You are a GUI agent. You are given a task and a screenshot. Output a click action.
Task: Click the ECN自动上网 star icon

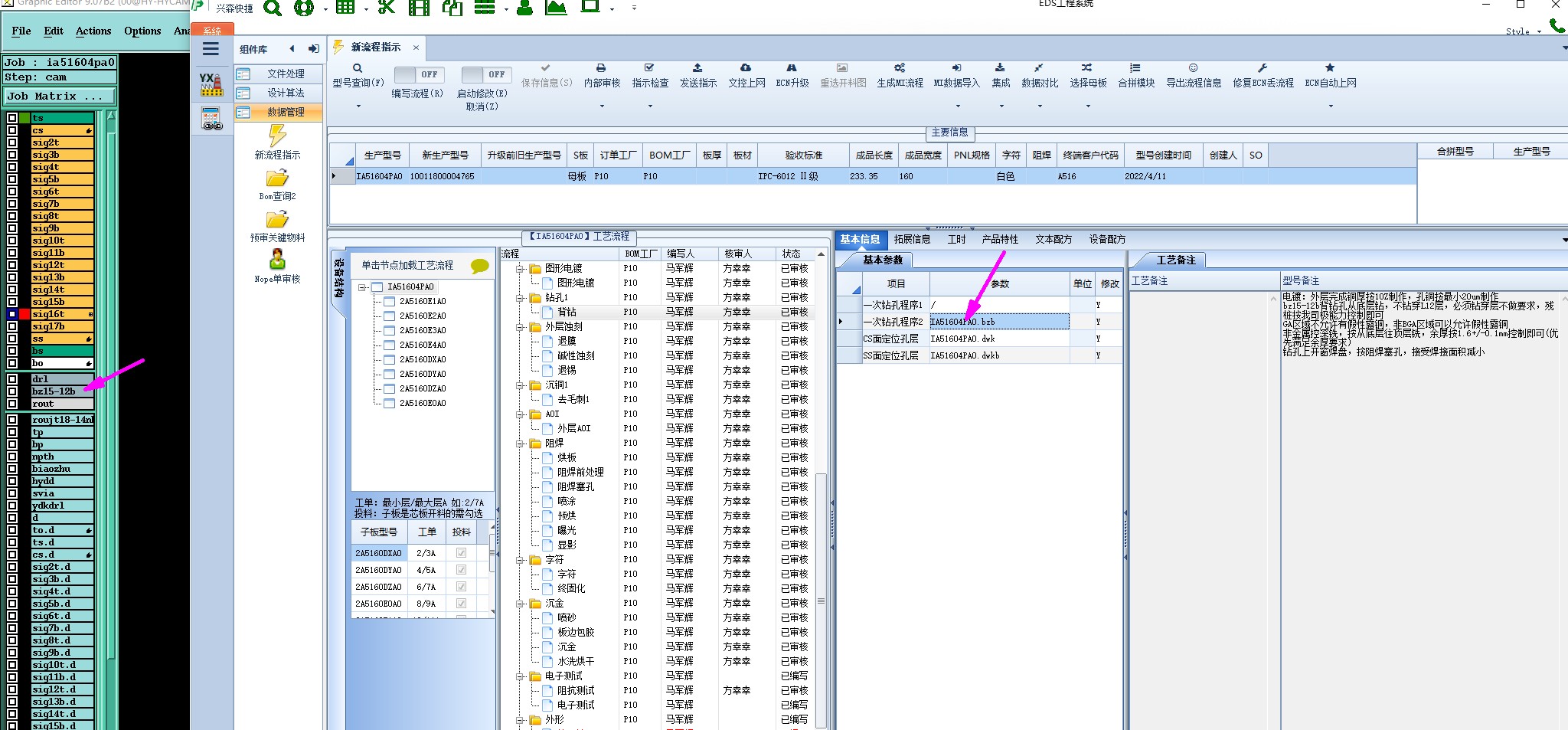(x=1330, y=68)
